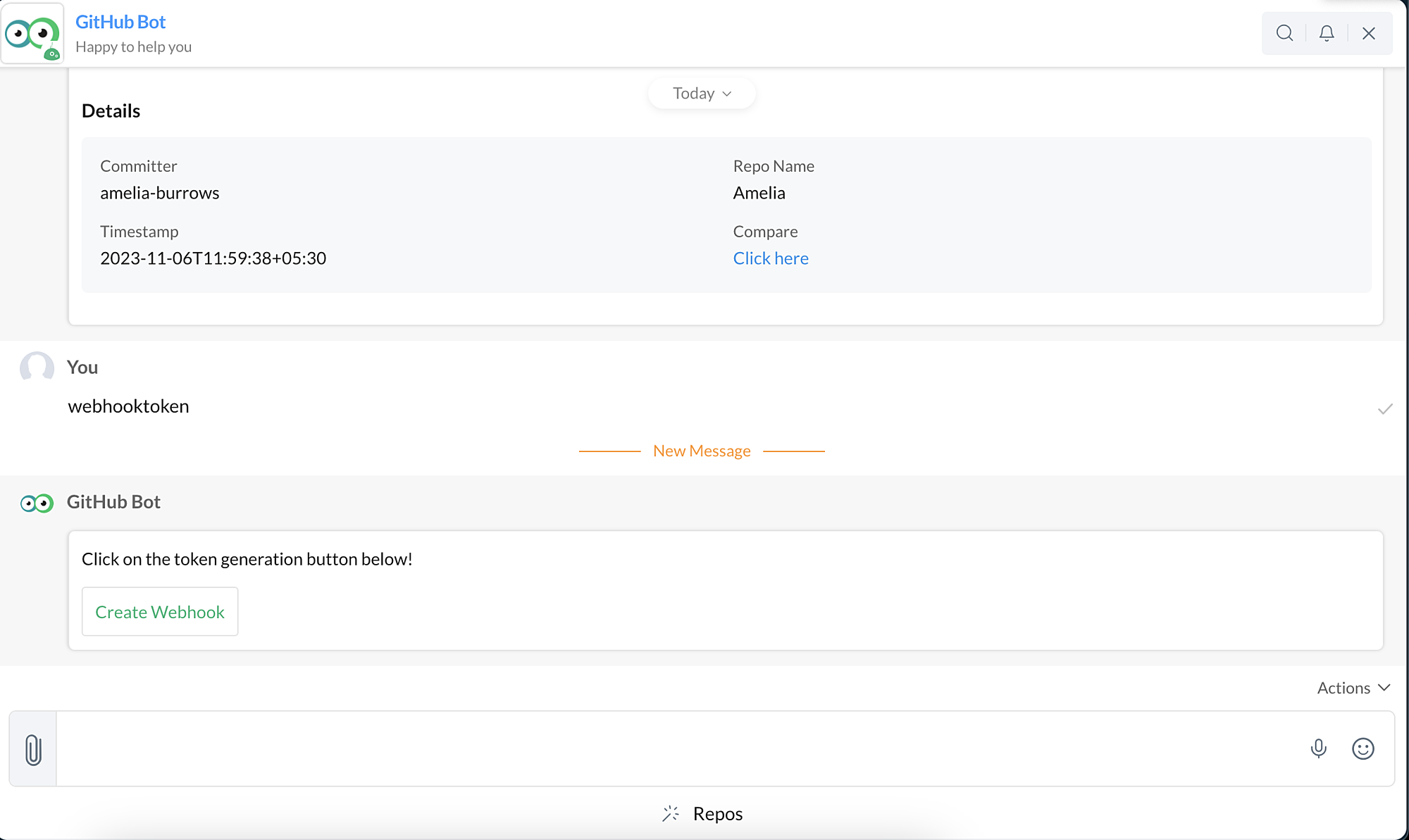Click the notification bell icon
The width and height of the screenshot is (1409, 840).
coord(1327,33)
